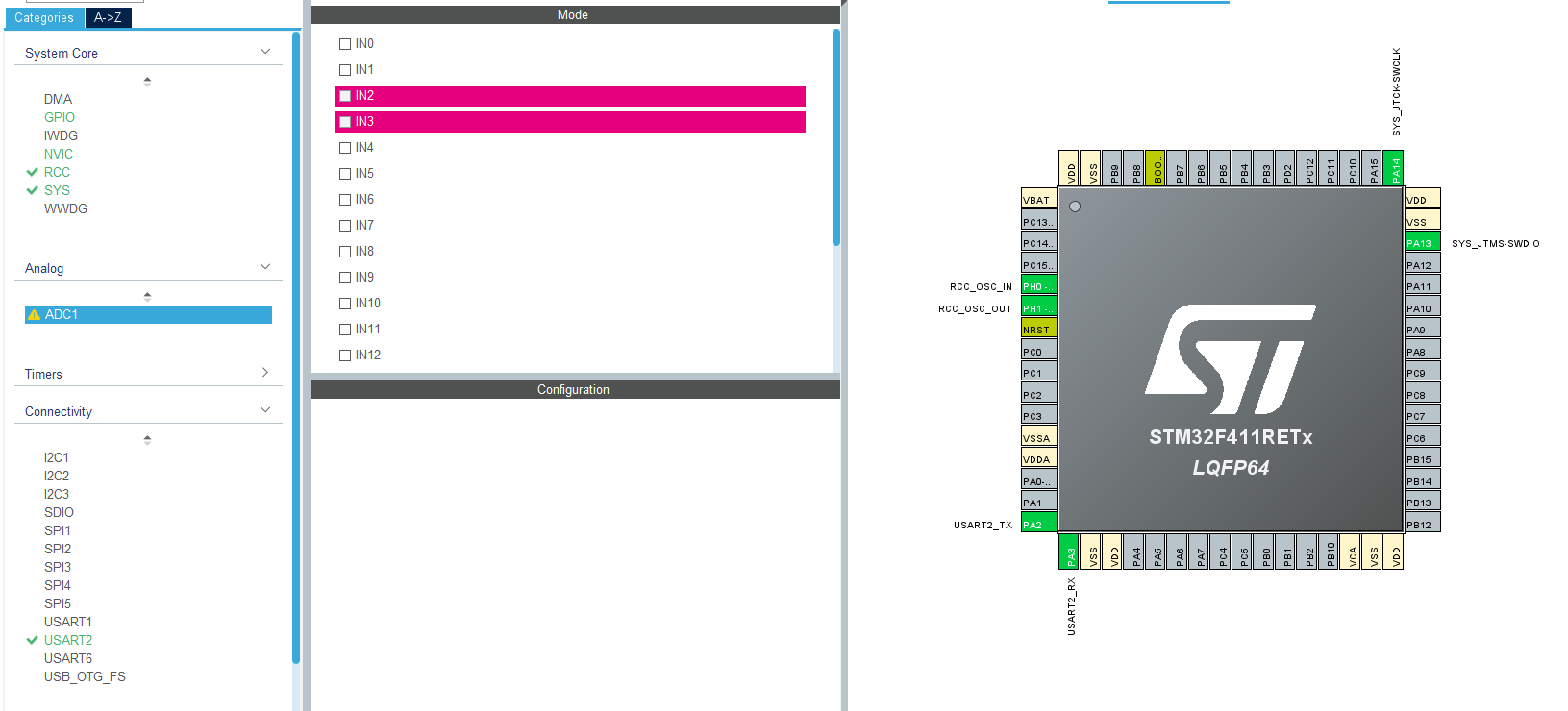Collapse the Connectivity category

point(265,410)
